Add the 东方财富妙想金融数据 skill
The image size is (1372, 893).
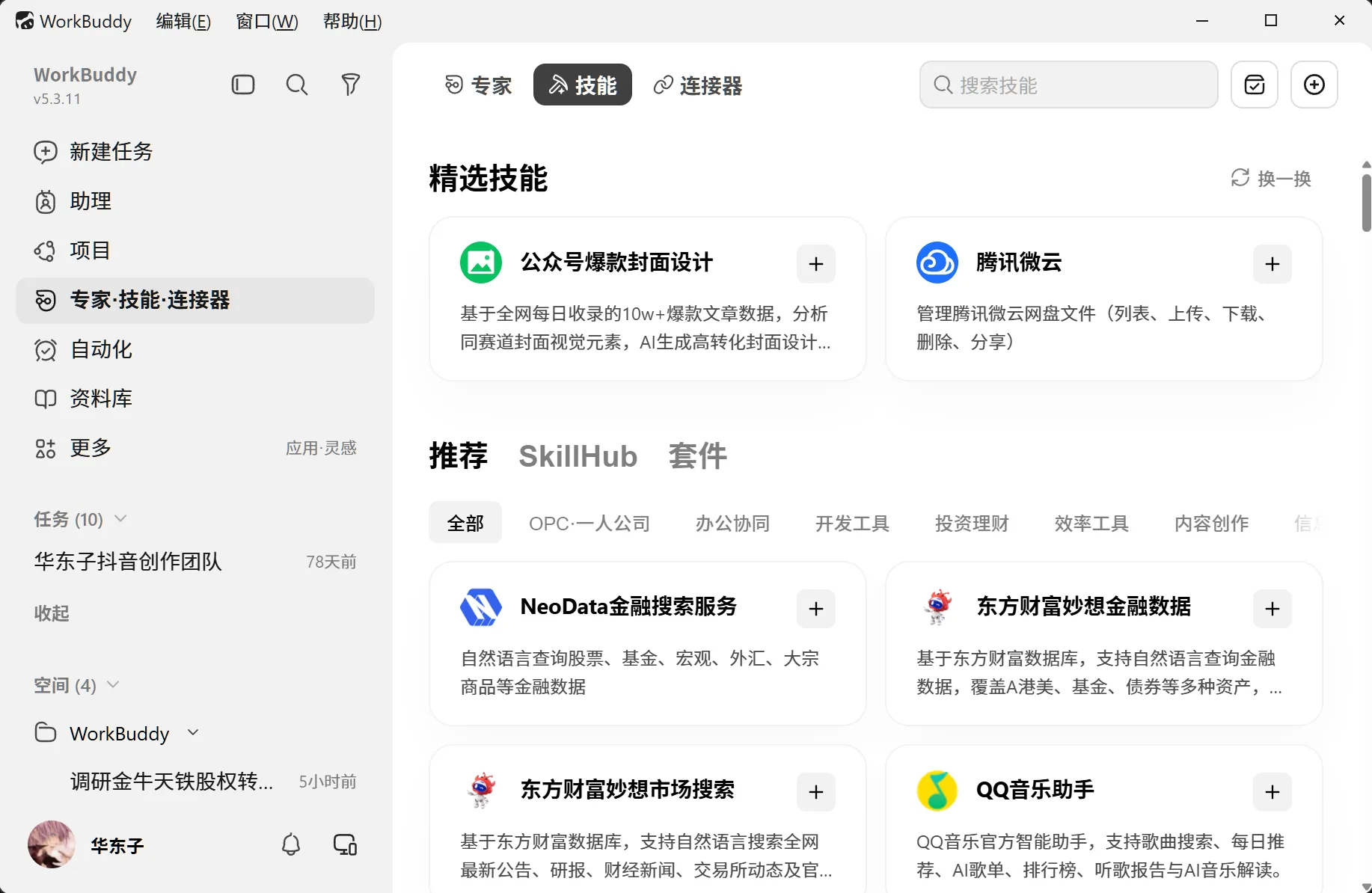point(1273,609)
